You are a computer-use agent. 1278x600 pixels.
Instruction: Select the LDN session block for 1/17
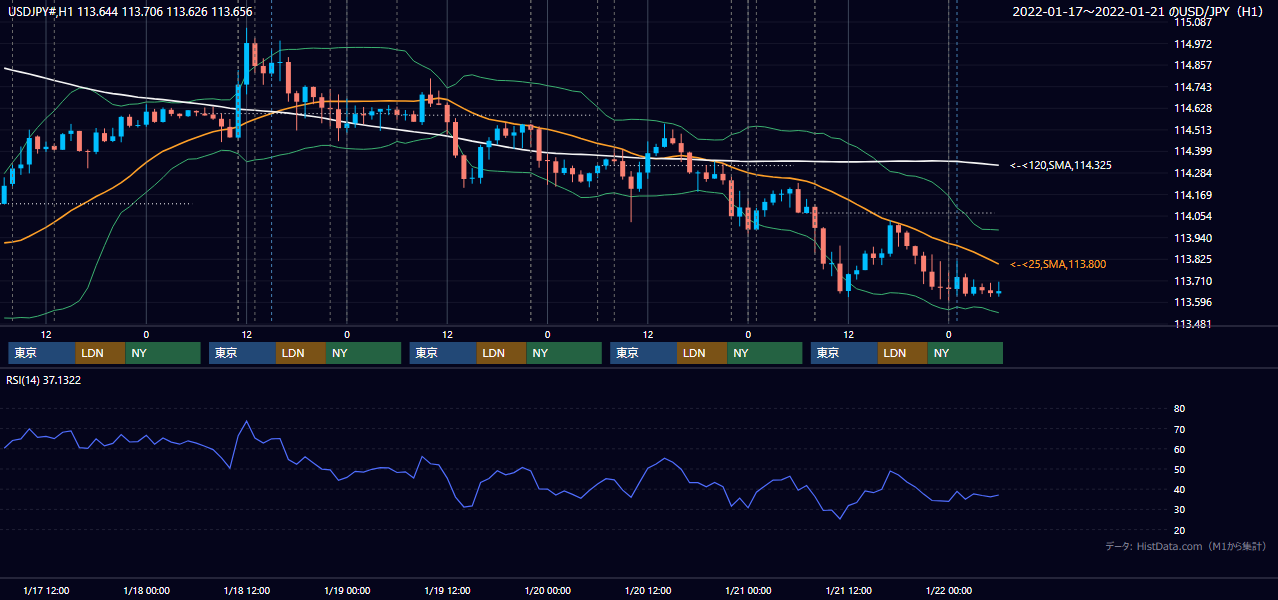click(101, 353)
